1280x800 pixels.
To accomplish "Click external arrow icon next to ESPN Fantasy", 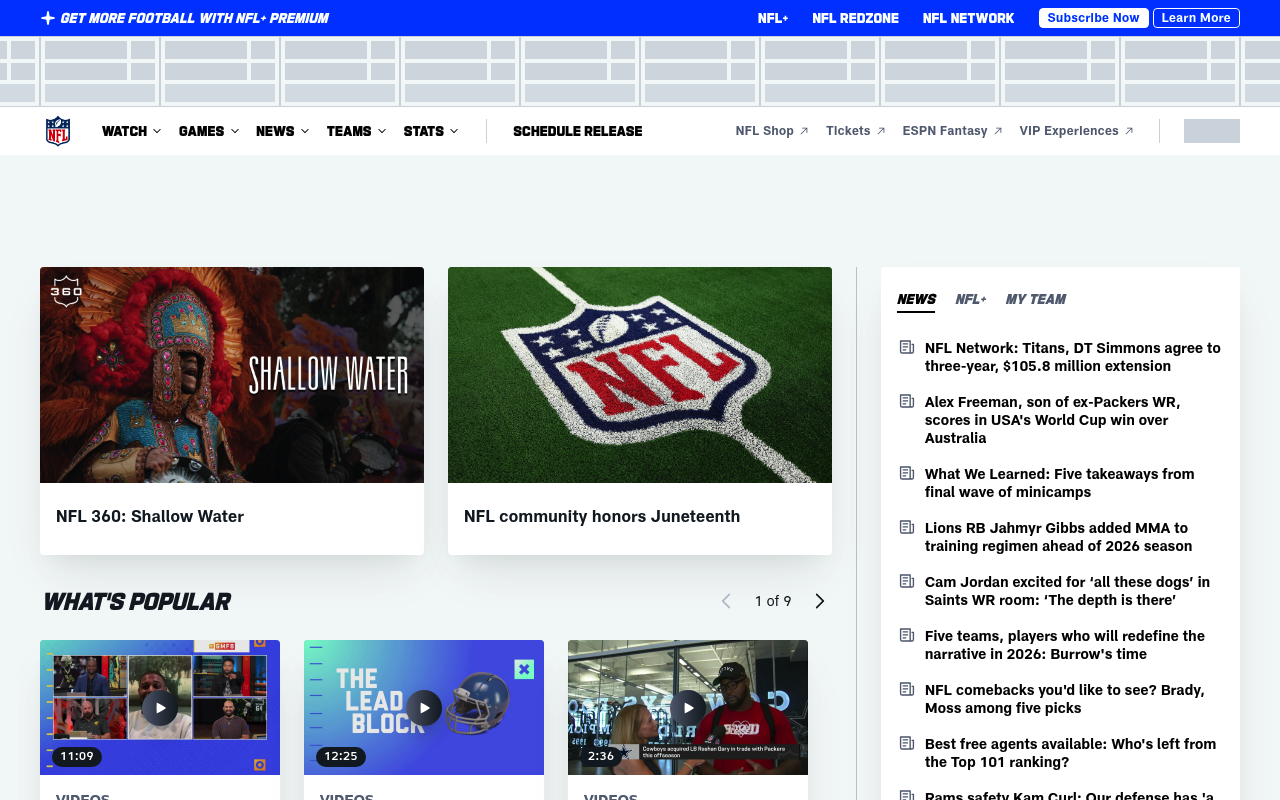I will coord(998,131).
